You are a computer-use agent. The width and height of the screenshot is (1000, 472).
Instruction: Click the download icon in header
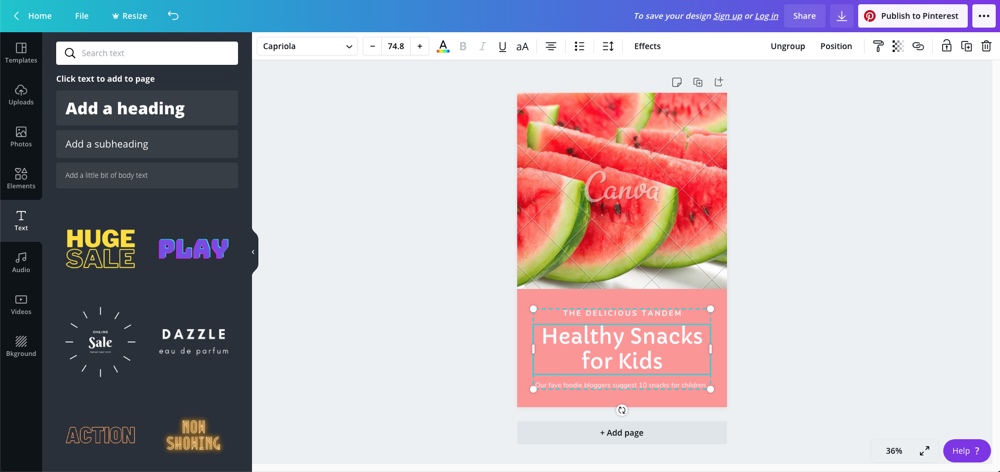coord(842,16)
